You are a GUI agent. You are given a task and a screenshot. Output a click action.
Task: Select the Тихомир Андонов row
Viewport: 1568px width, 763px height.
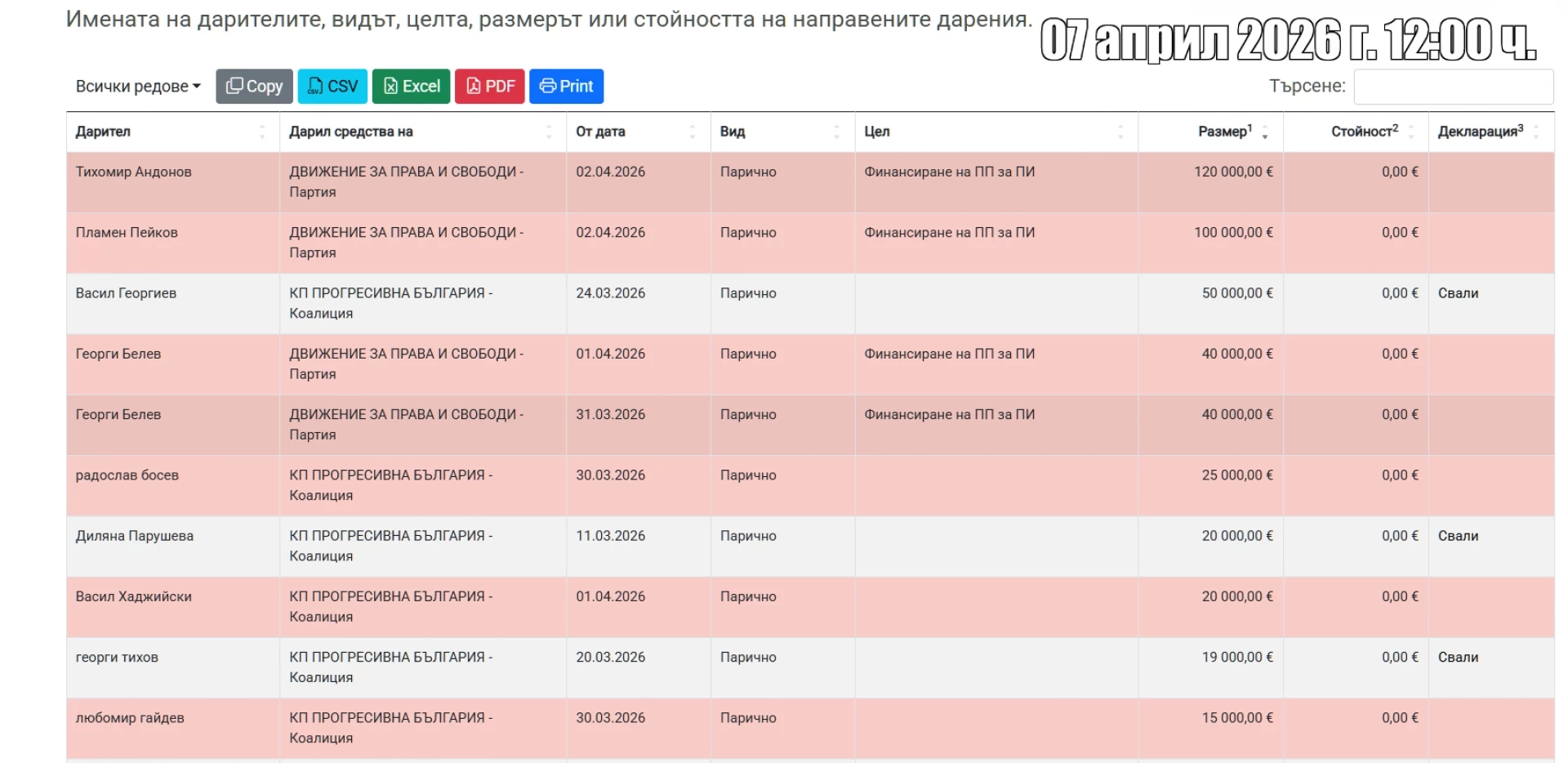[134, 172]
